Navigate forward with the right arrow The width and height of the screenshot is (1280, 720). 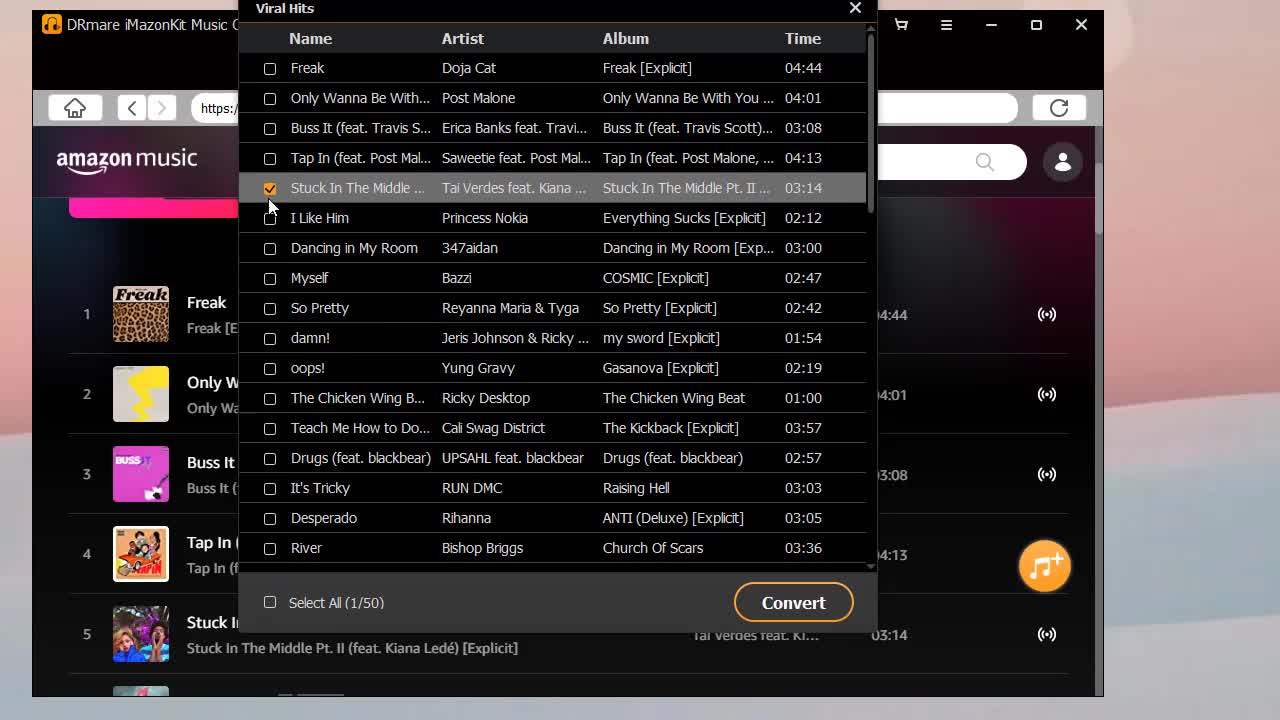click(x=161, y=108)
